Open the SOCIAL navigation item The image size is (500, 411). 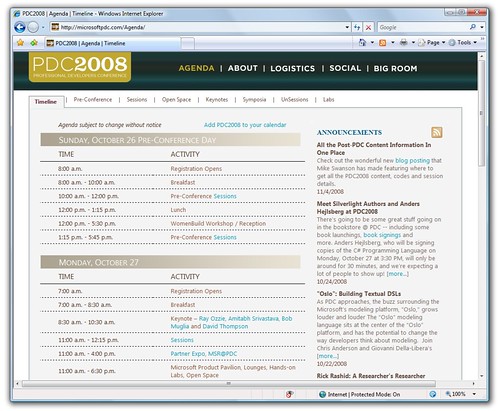(345, 68)
